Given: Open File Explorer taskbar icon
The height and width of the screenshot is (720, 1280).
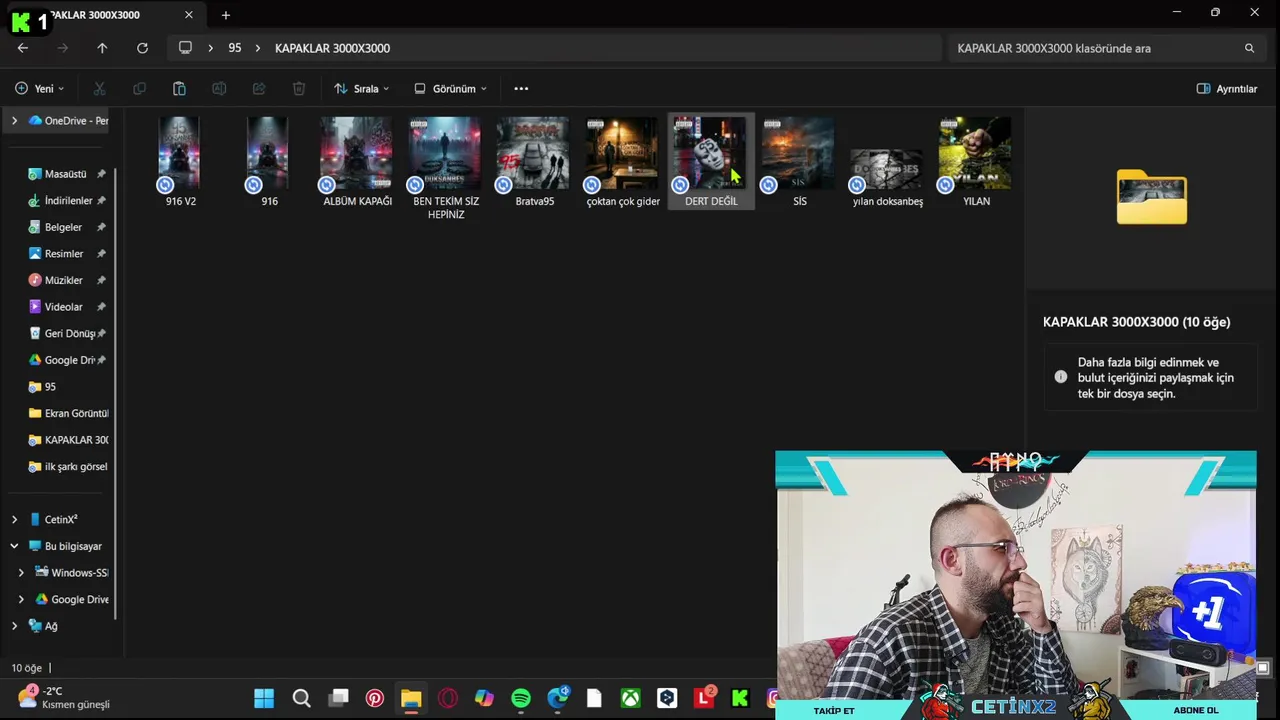Looking at the screenshot, I should click(411, 698).
